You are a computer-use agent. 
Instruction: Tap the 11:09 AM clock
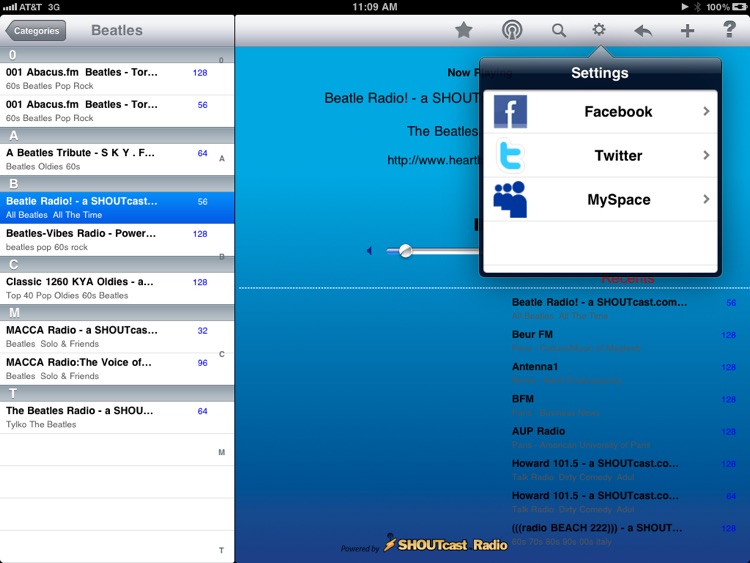coord(375,7)
